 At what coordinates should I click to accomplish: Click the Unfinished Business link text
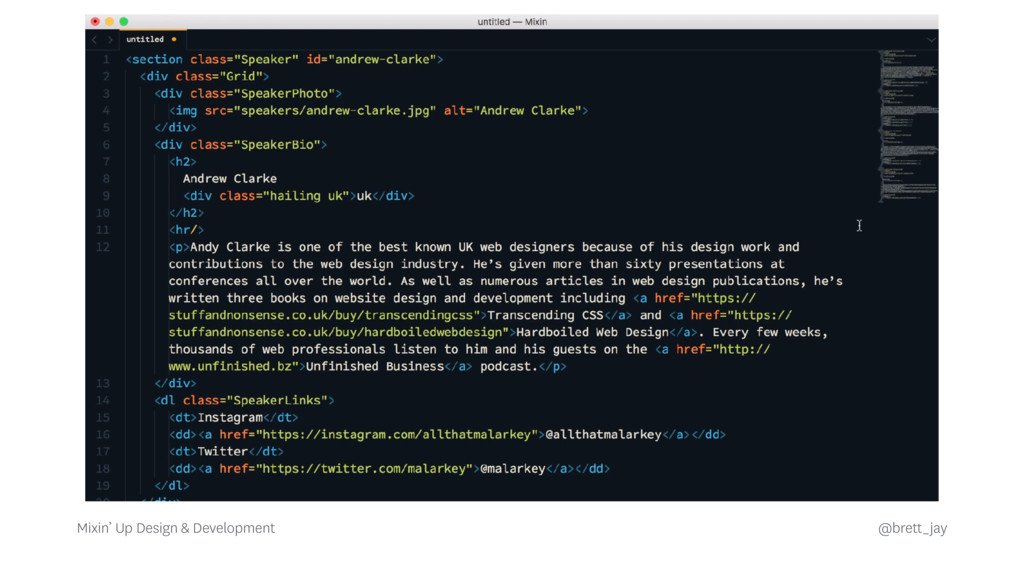tap(375, 366)
